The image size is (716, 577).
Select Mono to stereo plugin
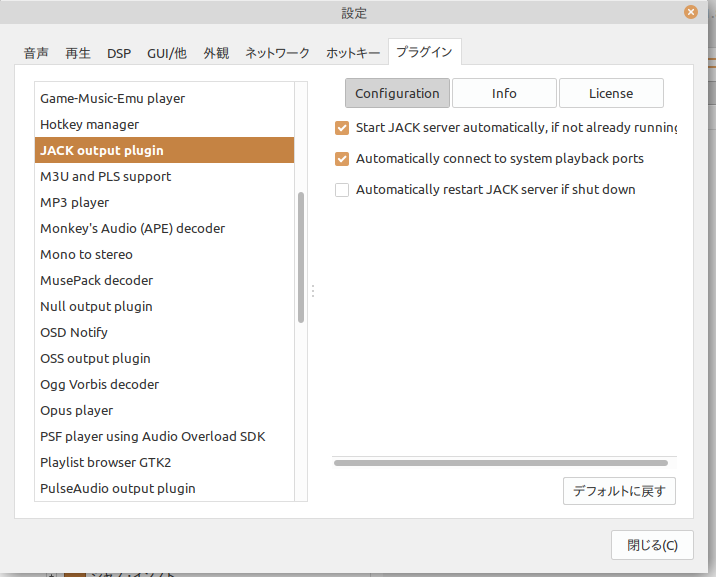pos(164,254)
